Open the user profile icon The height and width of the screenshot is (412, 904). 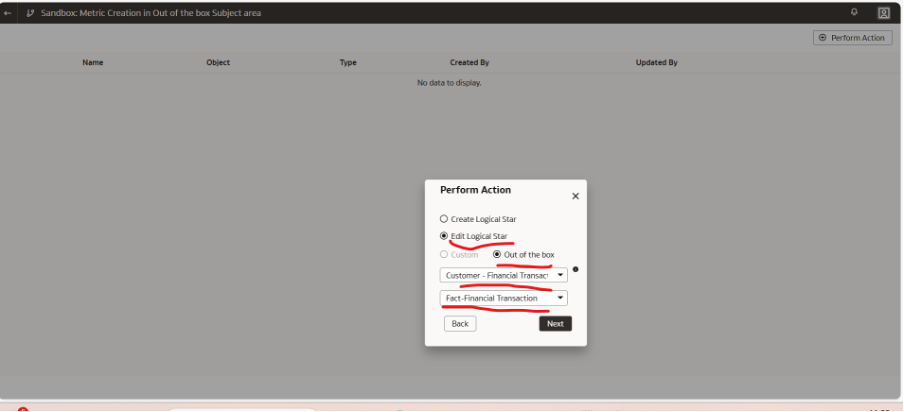pos(884,13)
